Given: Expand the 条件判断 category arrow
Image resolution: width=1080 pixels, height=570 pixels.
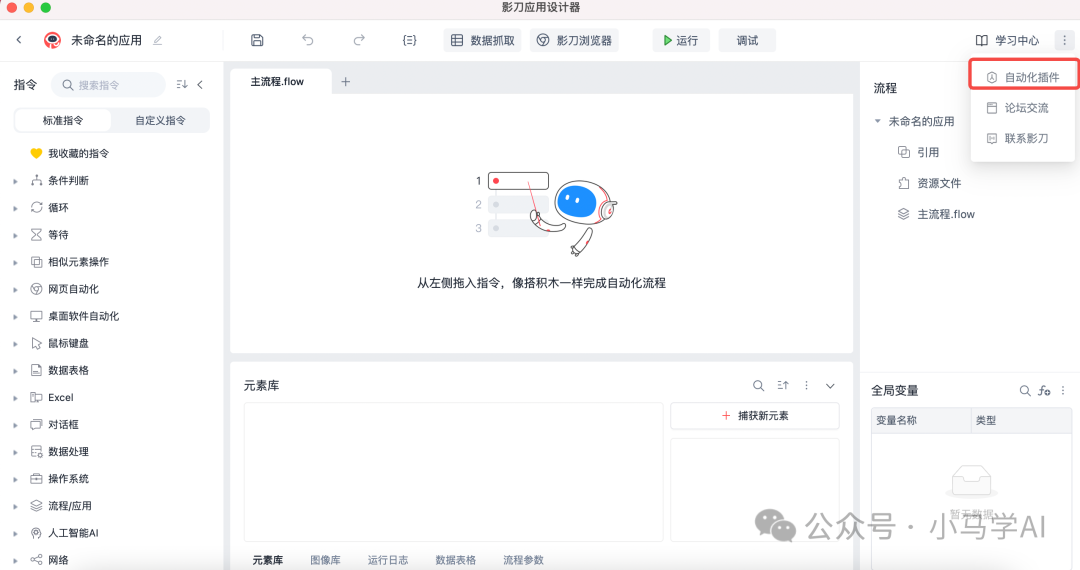Looking at the screenshot, I should tap(15, 181).
